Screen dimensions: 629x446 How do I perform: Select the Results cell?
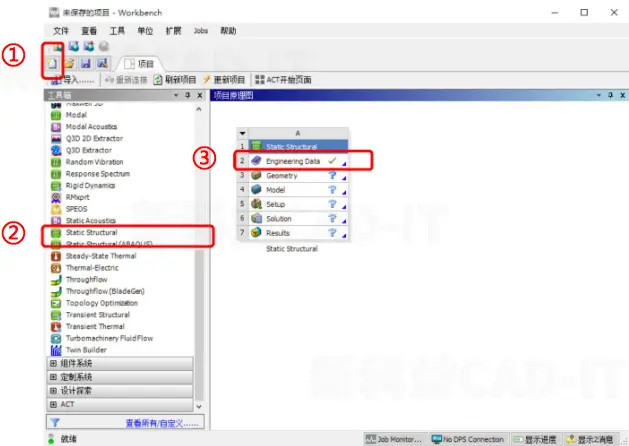click(x=298, y=233)
